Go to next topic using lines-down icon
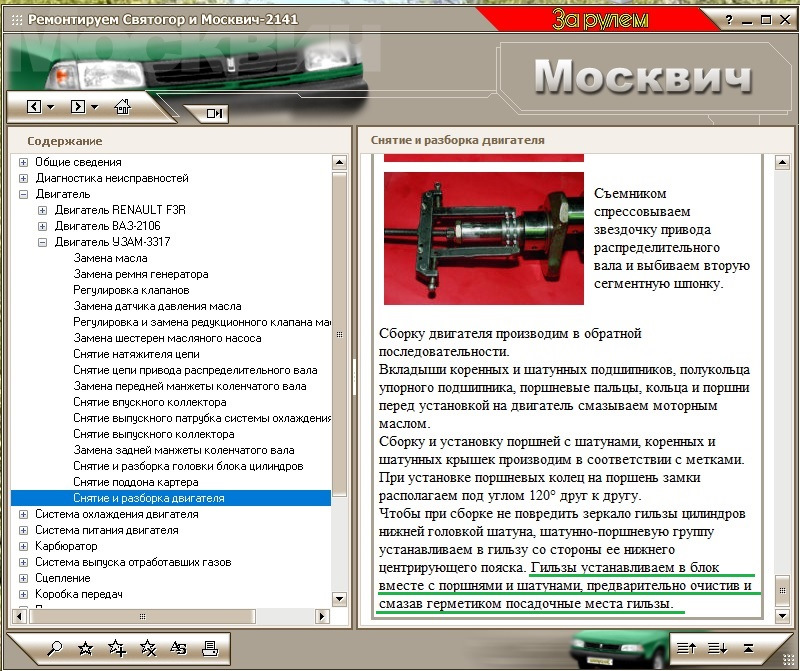800x671 pixels. [717, 649]
